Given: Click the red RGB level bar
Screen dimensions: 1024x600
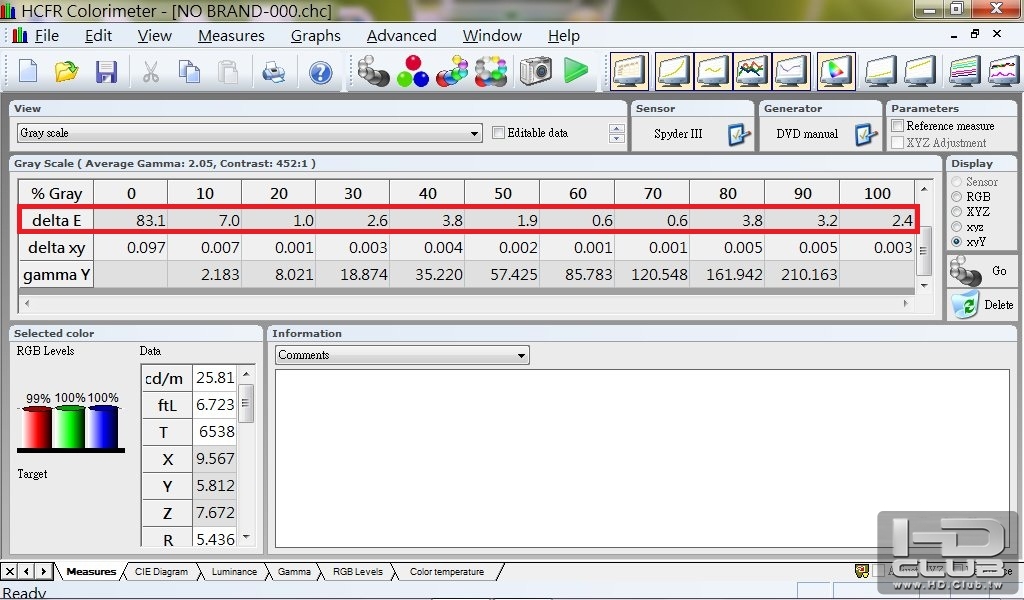Looking at the screenshot, I should click(x=37, y=428).
